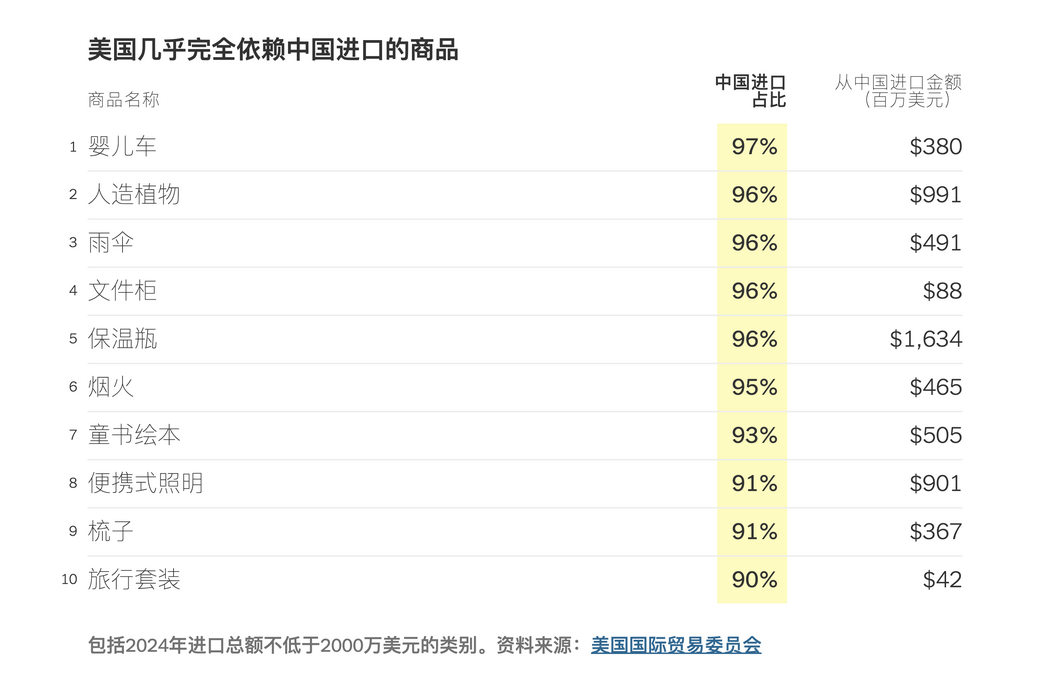Click the $42 import value

pyautogui.click(x=942, y=580)
